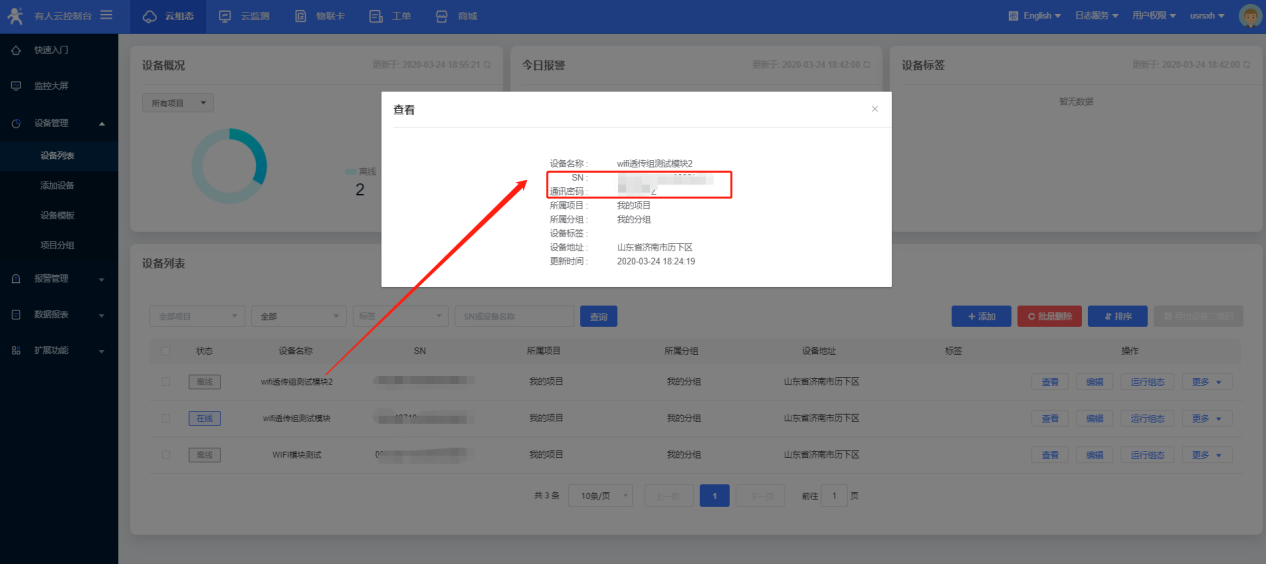This screenshot has height=564, width=1266.
Task: Select 添加设备 in the sidebar
Action: (x=58, y=185)
